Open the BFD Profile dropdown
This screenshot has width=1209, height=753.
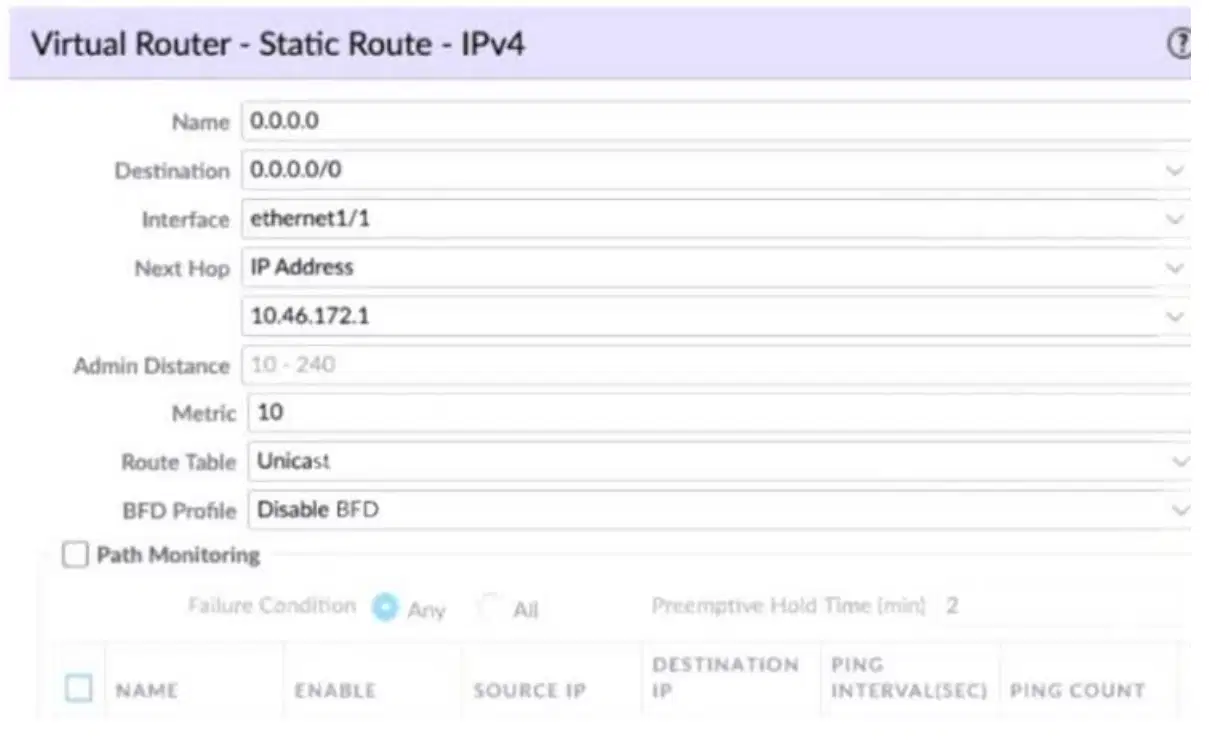(716, 510)
